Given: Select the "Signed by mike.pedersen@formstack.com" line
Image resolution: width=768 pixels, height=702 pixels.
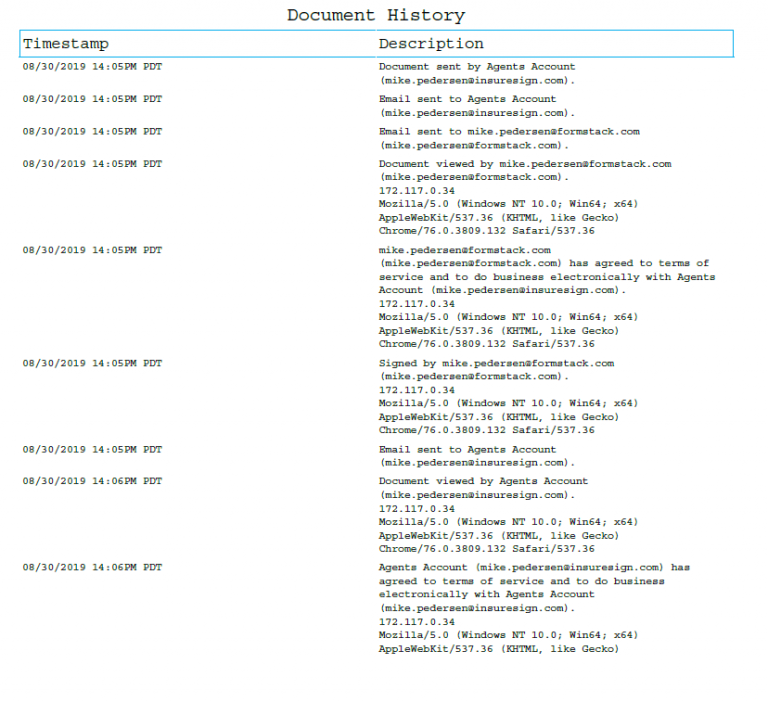Looking at the screenshot, I should click(496, 363).
